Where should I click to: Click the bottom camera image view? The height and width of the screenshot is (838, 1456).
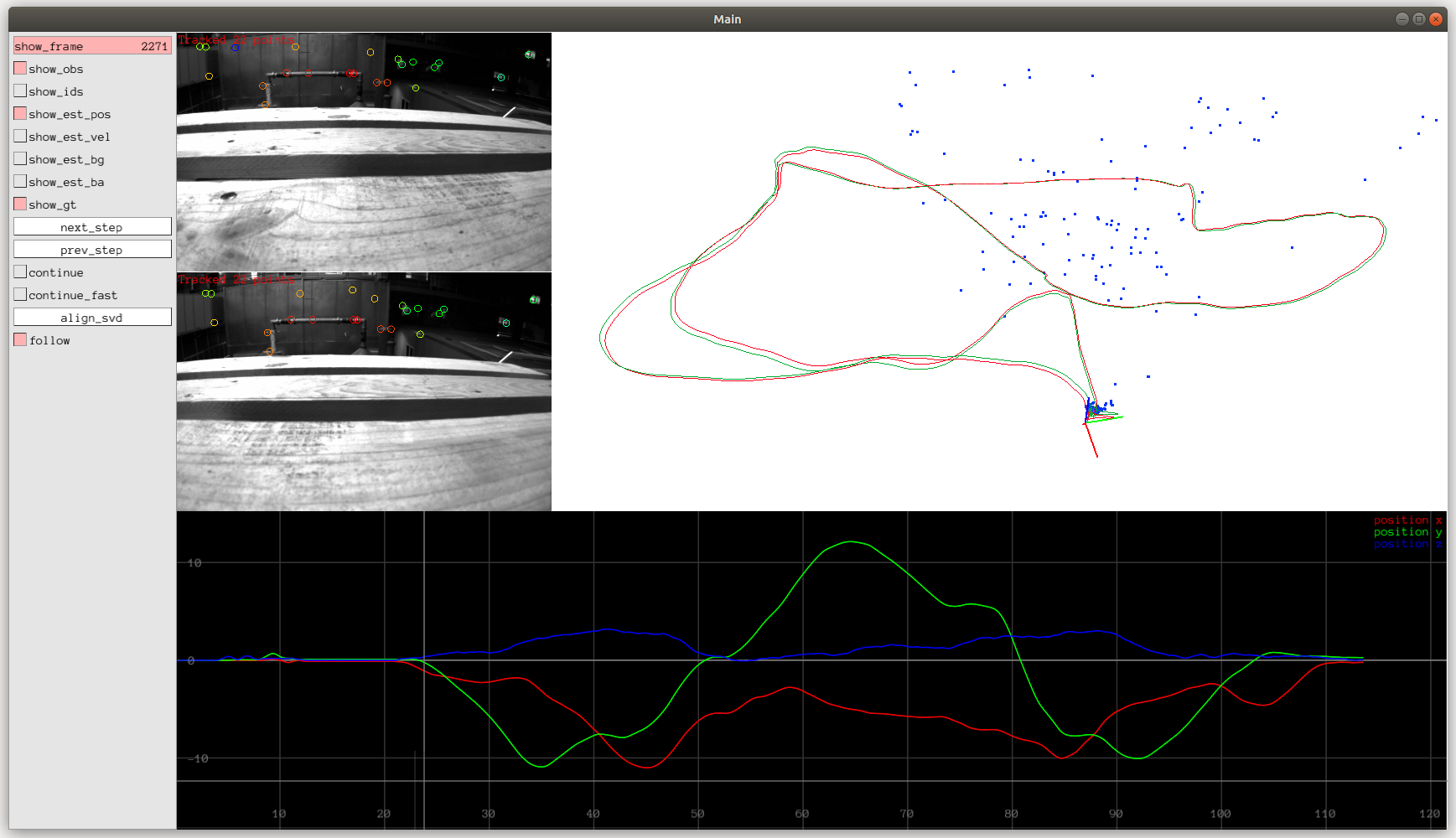[x=364, y=391]
